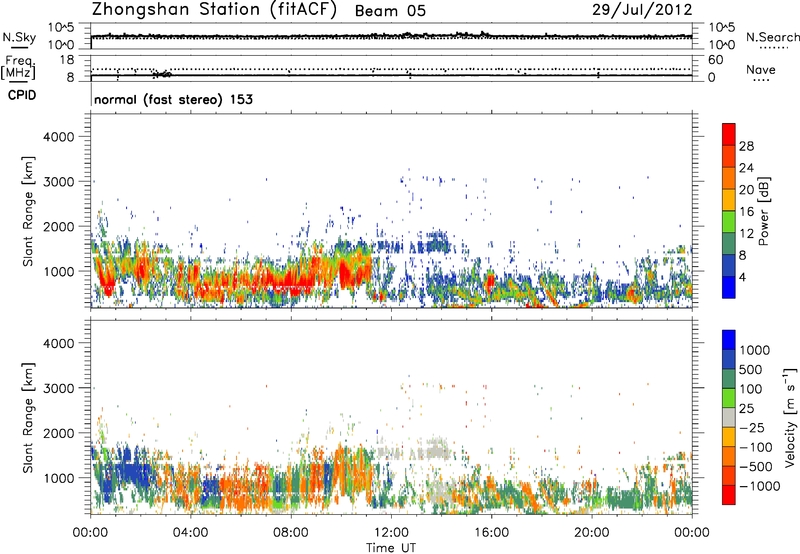
Task: Click the '28' power colorbar label
Action: 746,146
